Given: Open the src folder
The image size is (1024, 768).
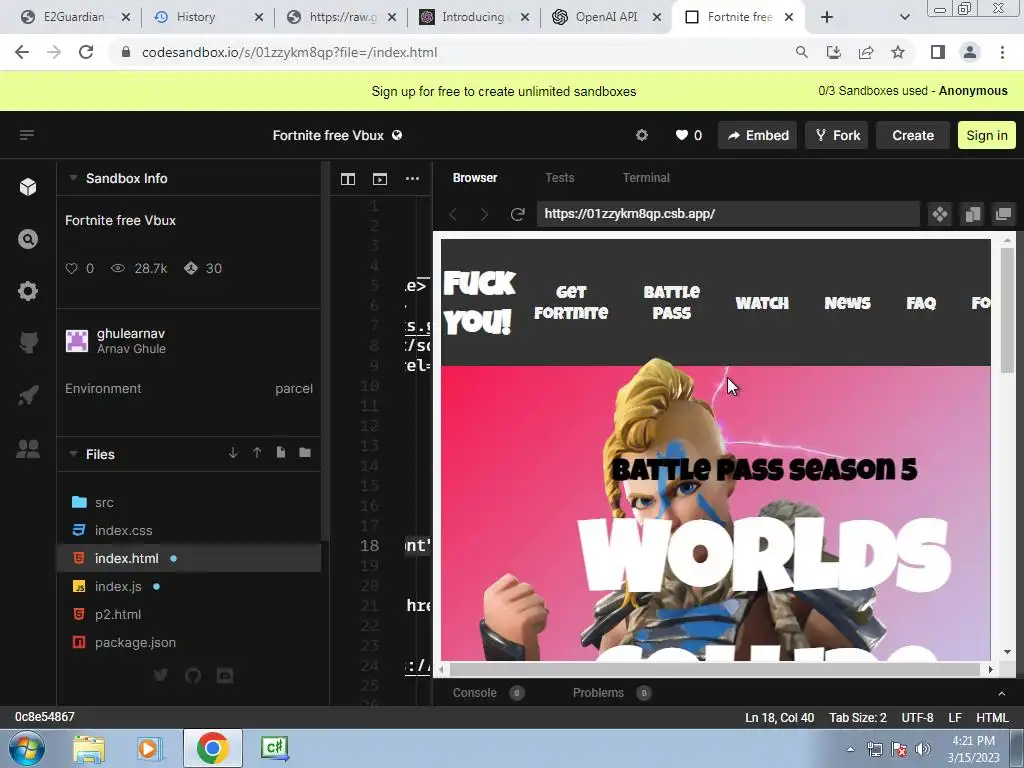Looking at the screenshot, I should (x=188, y=502).
